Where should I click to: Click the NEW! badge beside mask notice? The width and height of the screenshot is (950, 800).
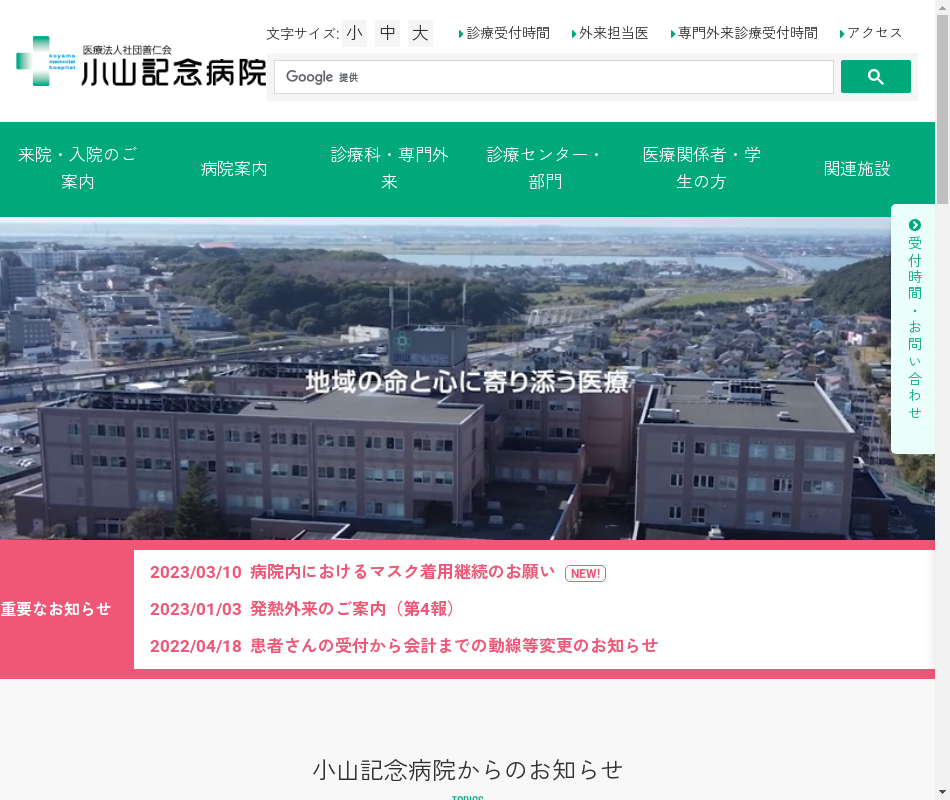point(585,573)
